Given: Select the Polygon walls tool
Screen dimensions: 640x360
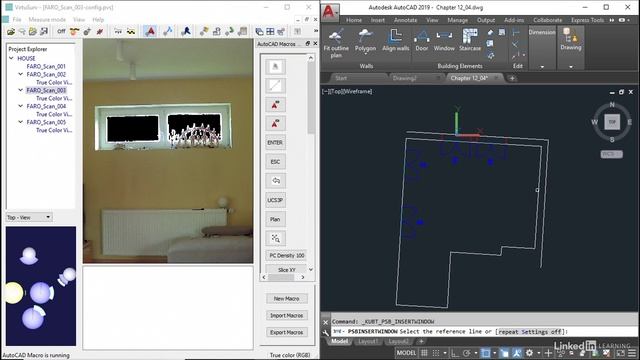Looking at the screenshot, I should [365, 41].
